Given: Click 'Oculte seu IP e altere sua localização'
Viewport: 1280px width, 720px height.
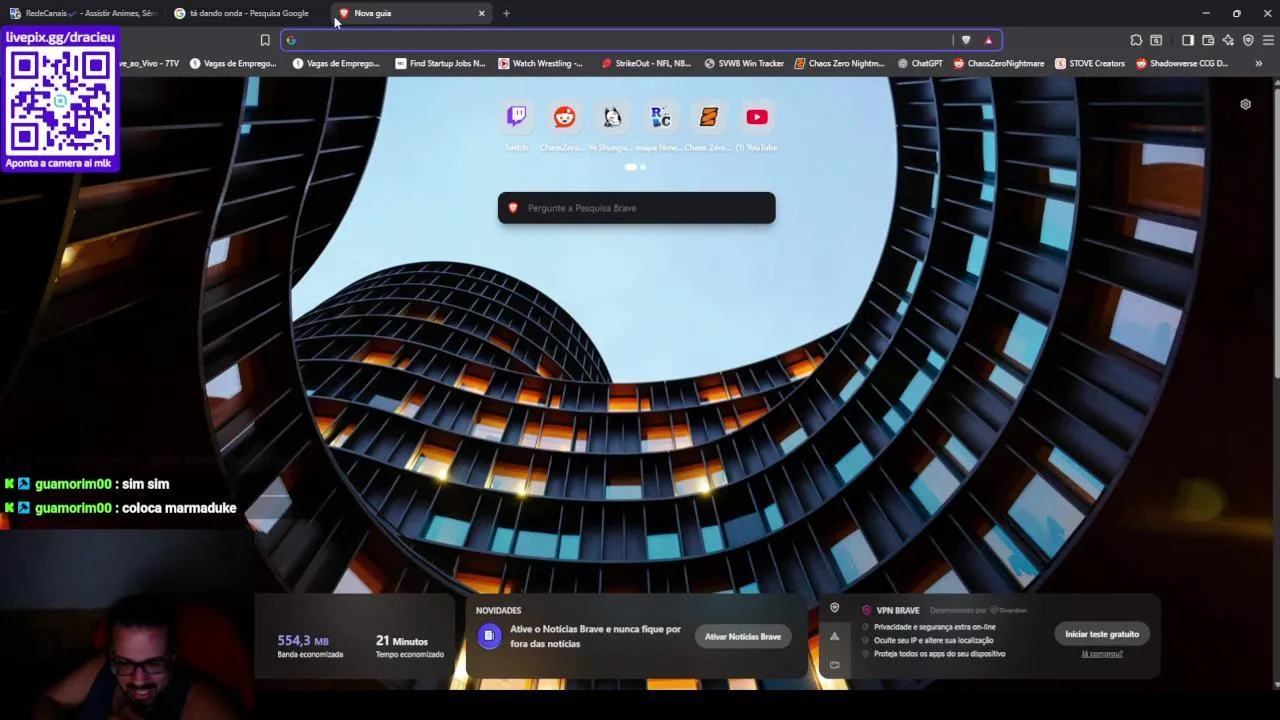Looking at the screenshot, I should pyautogui.click(x=934, y=640).
